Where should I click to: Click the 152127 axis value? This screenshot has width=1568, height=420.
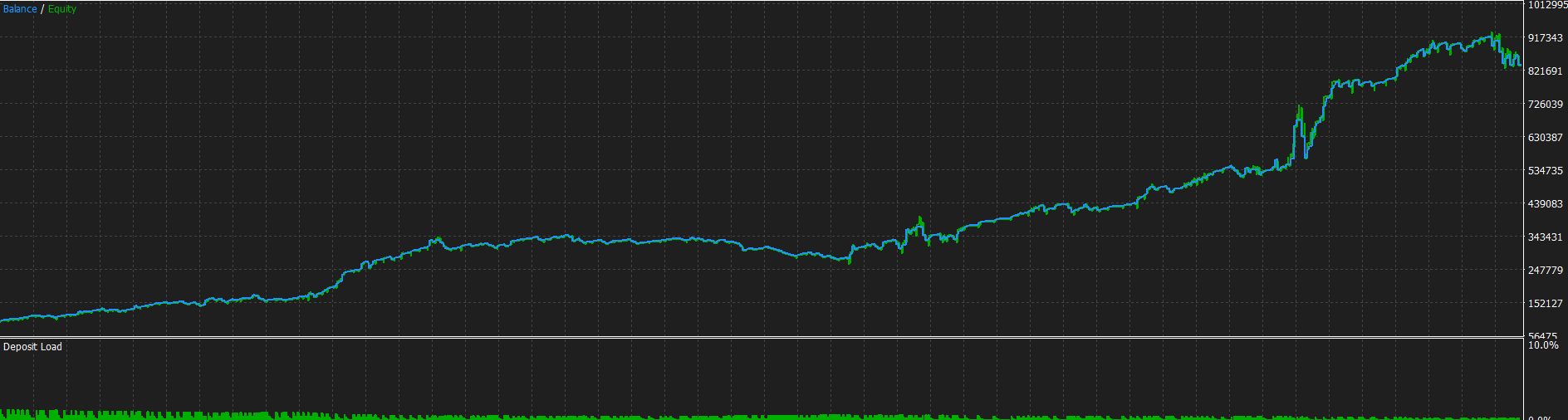click(x=1546, y=304)
